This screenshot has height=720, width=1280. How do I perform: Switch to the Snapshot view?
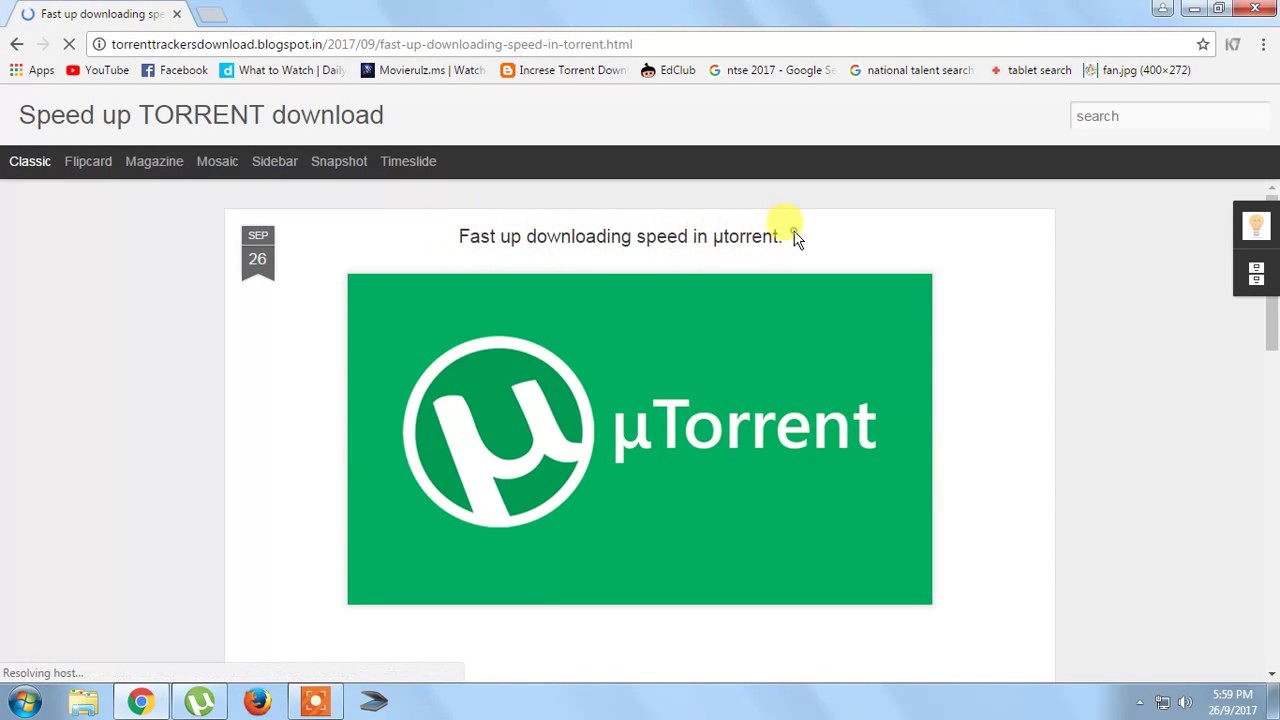coord(339,161)
